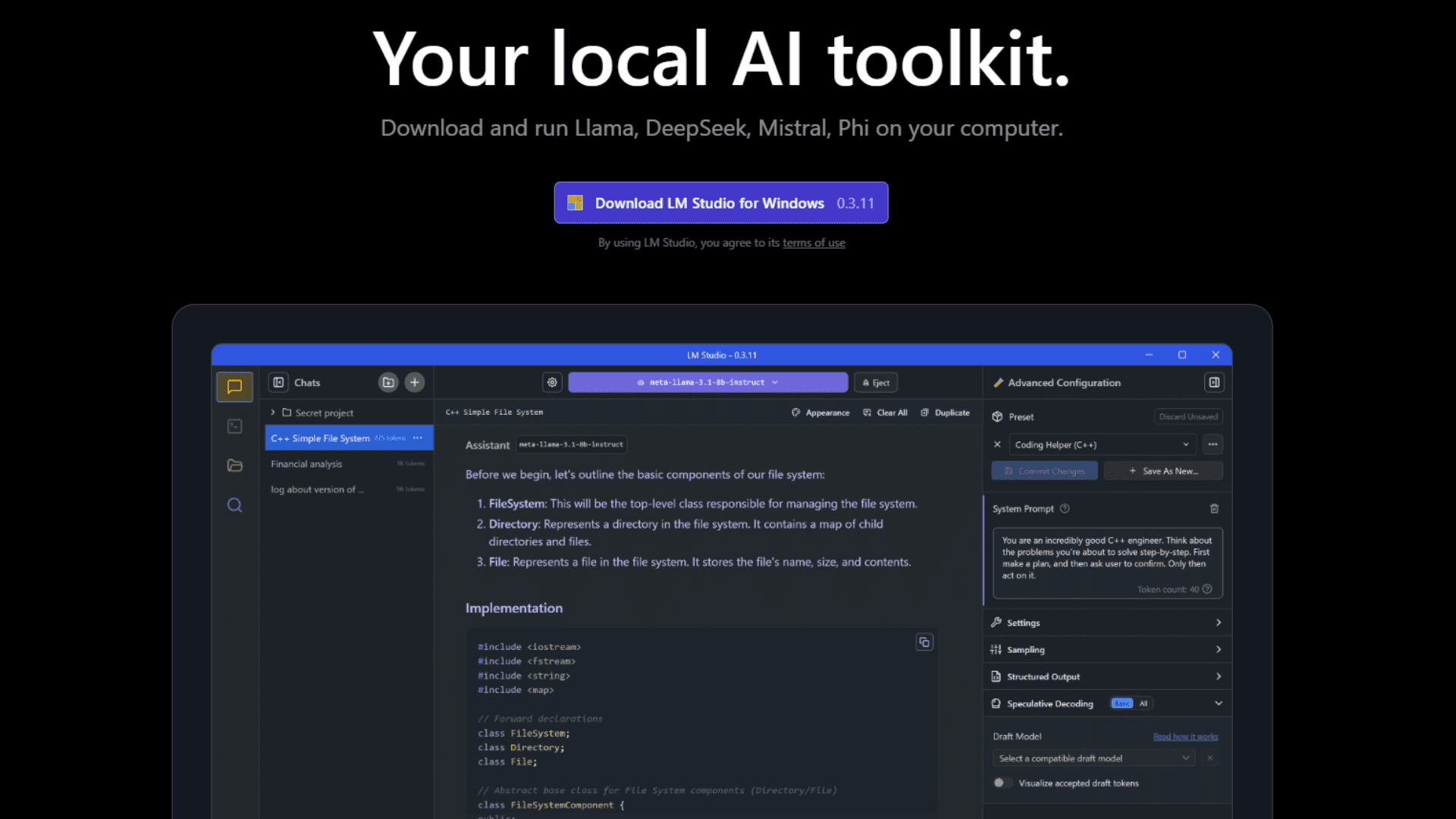Clear All chat messages

pos(885,413)
